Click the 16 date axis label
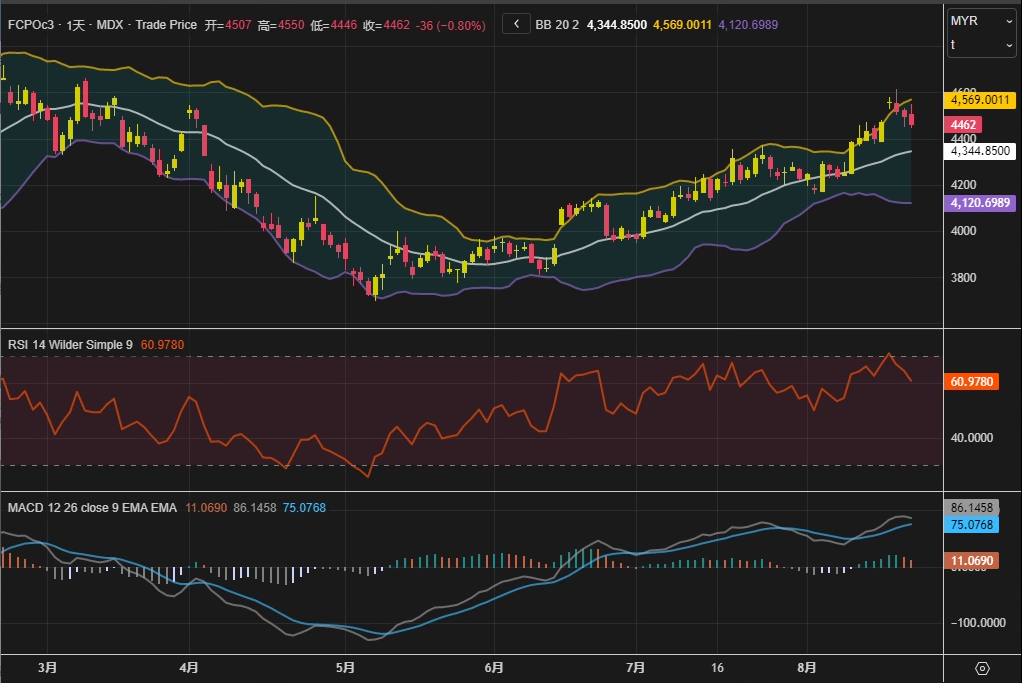Screen dimensions: 1022x683 (x=717, y=667)
